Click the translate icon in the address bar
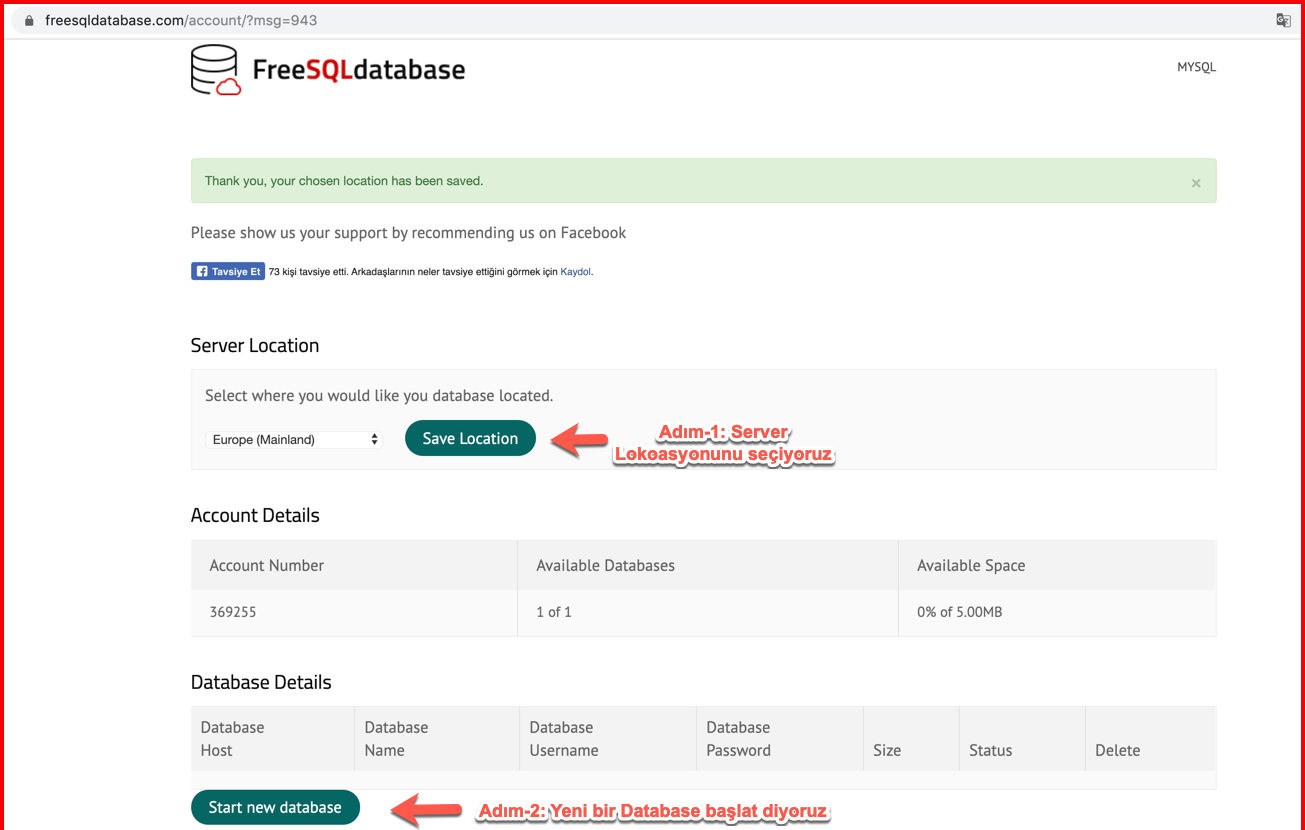This screenshot has width=1305, height=830. [x=1283, y=20]
